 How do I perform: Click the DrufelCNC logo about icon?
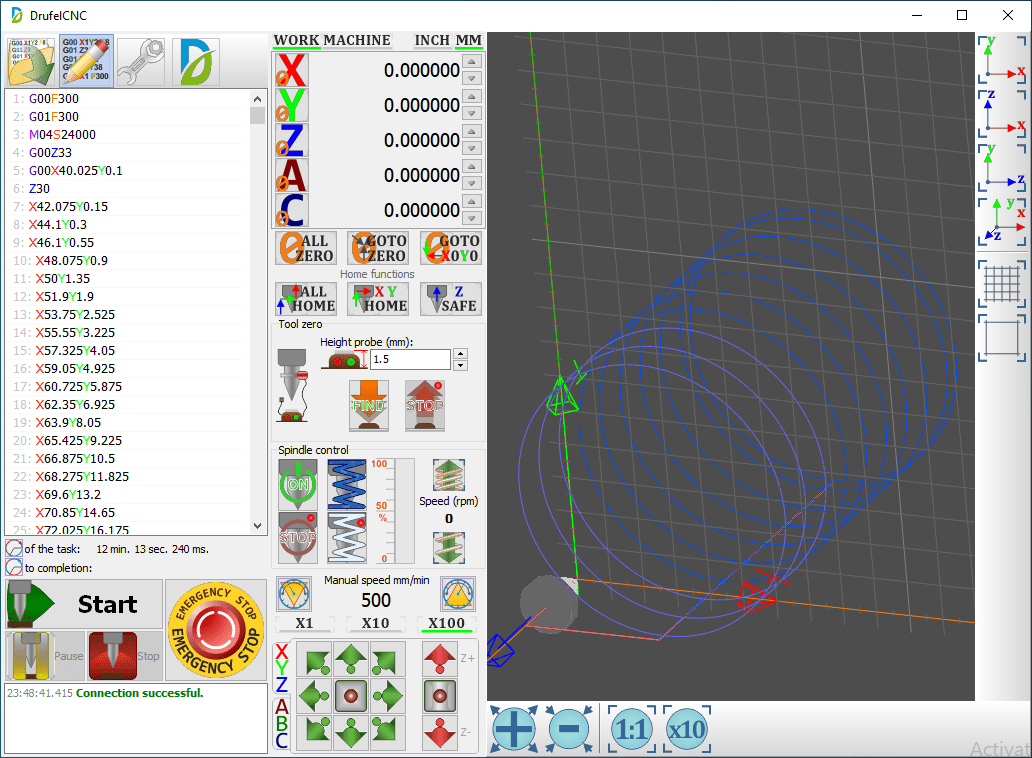[x=195, y=61]
